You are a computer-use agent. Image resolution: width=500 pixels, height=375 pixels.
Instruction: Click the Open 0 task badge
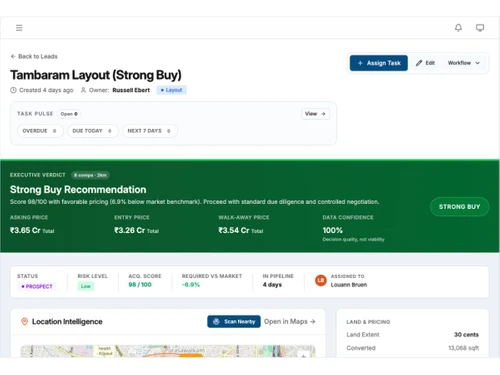(69, 114)
